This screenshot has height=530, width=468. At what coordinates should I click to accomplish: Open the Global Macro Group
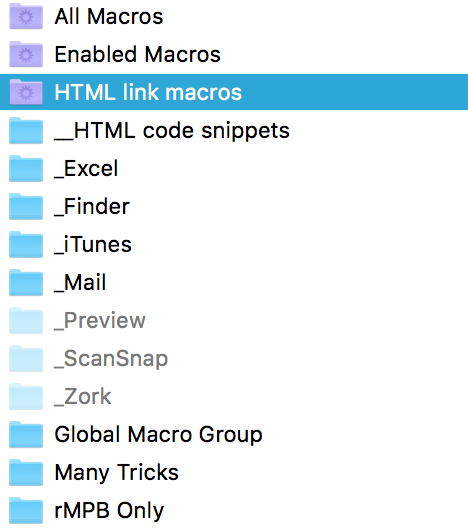point(234,434)
